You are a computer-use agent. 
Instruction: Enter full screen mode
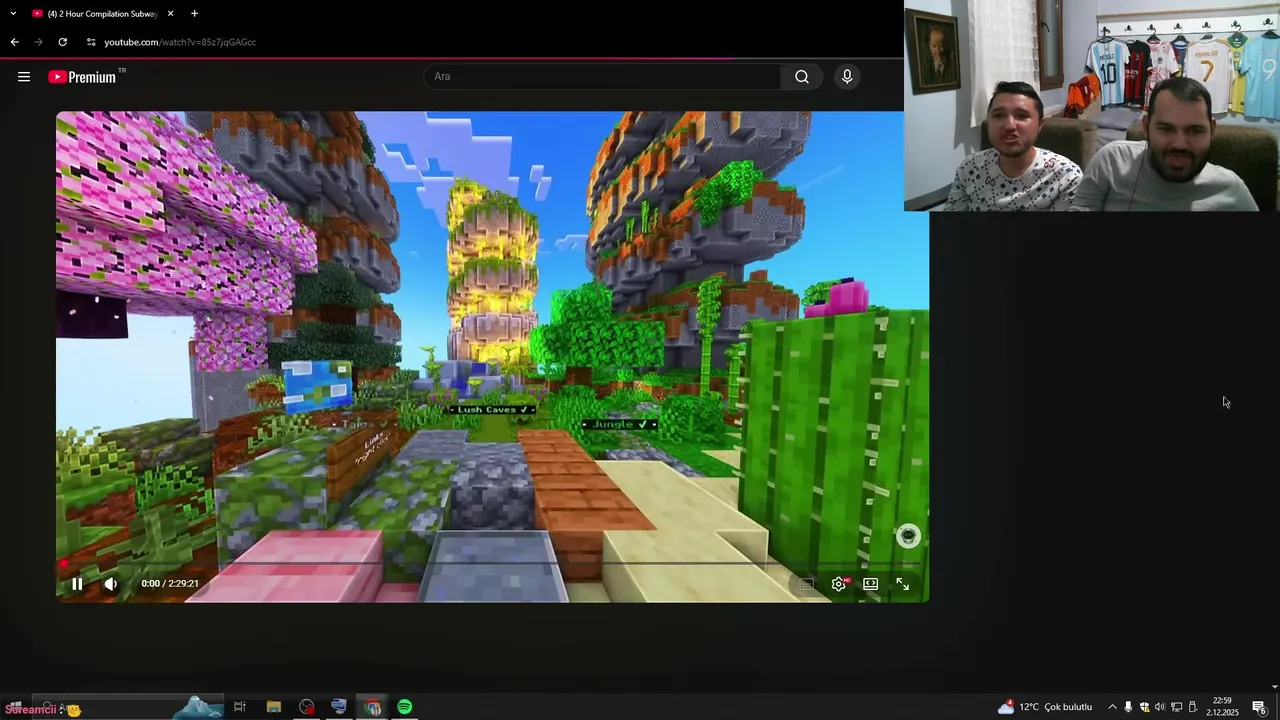pos(903,584)
